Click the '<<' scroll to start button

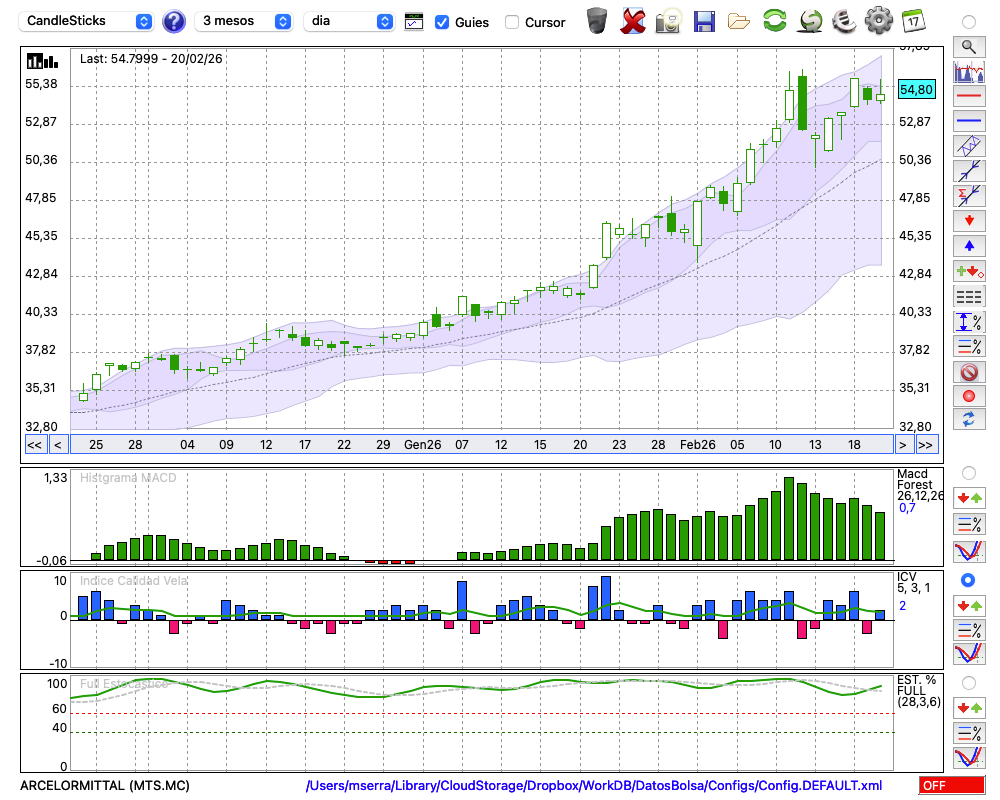click(34, 444)
